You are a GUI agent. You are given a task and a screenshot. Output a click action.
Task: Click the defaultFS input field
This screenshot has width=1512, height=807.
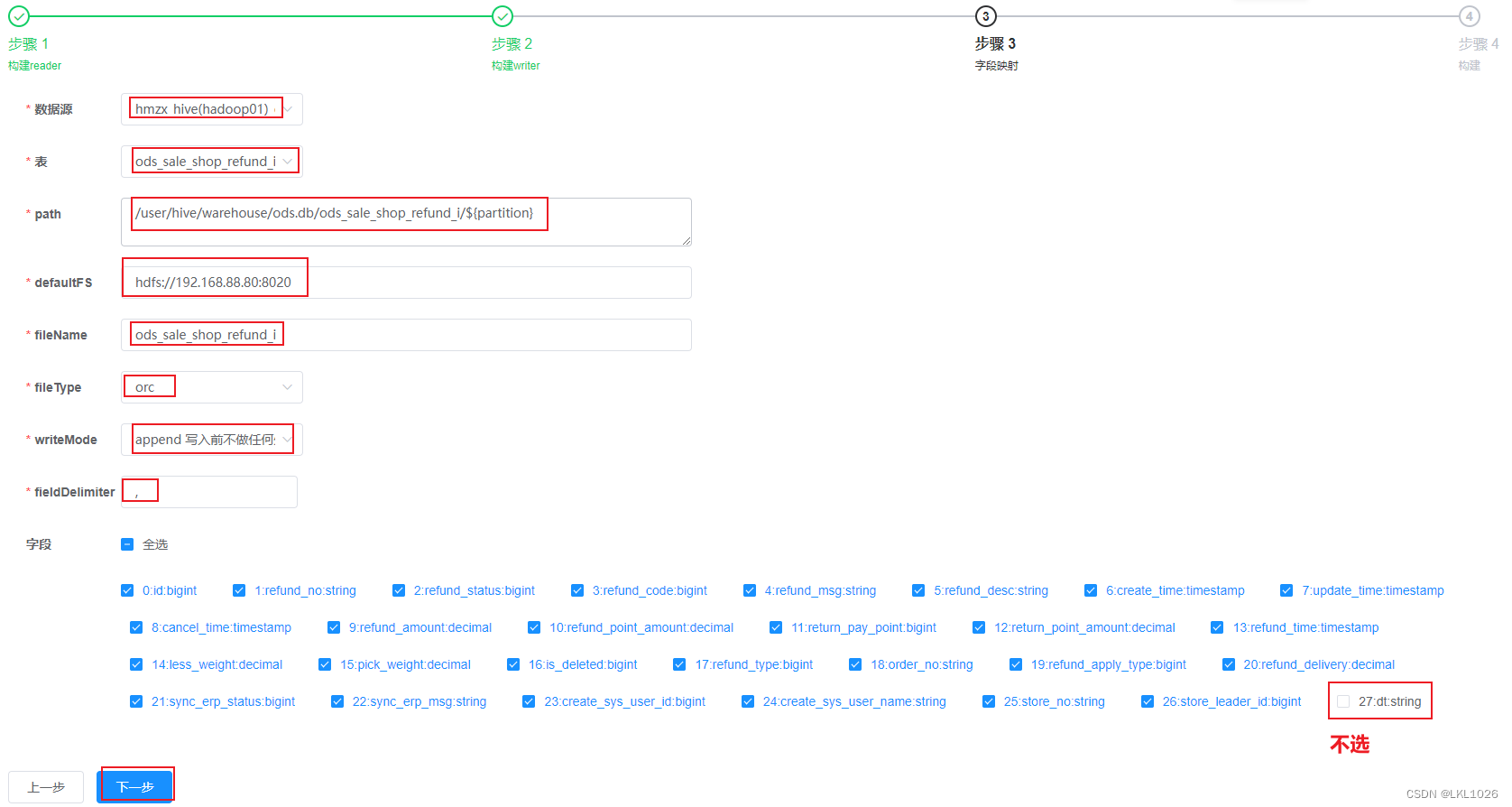point(406,283)
